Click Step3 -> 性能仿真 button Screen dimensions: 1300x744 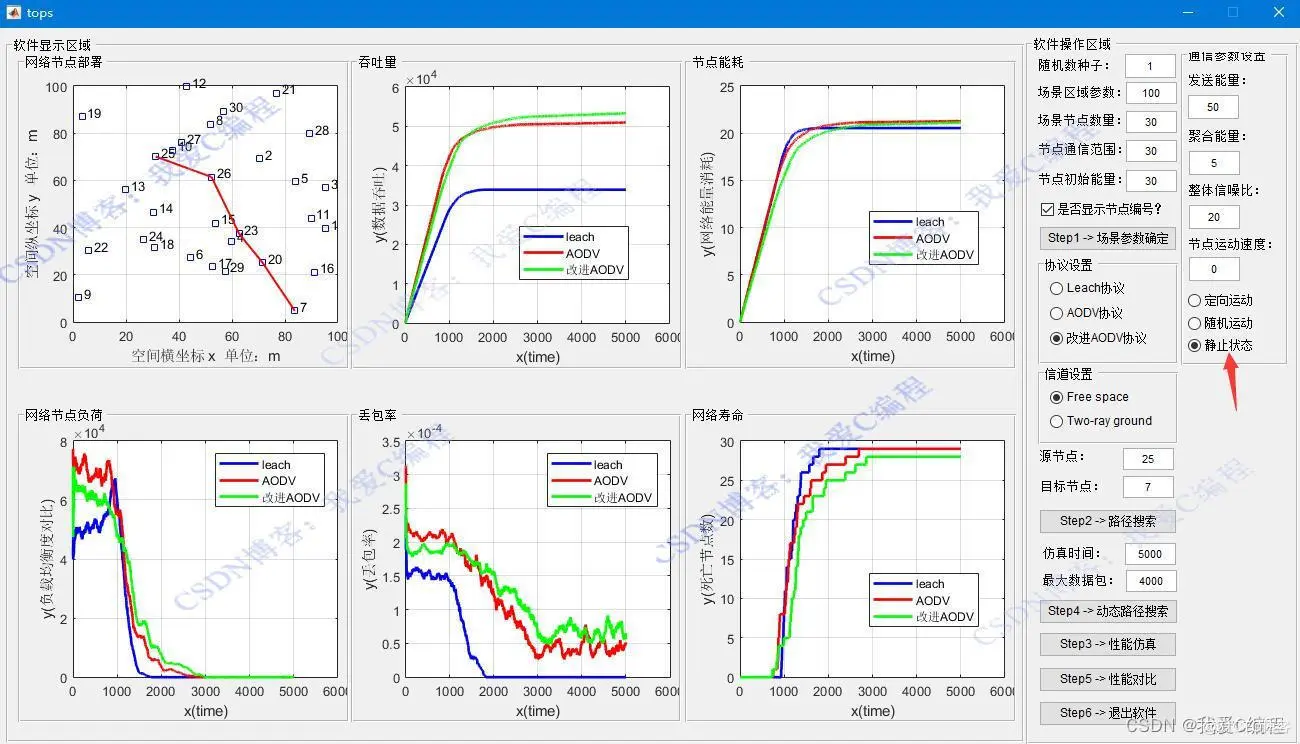tap(1107, 644)
